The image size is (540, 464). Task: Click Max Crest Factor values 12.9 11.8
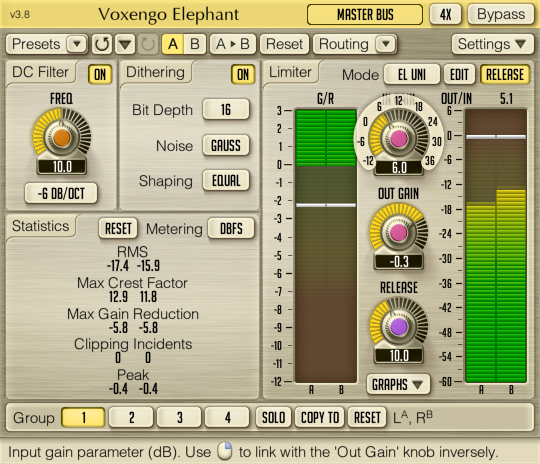tap(133, 297)
